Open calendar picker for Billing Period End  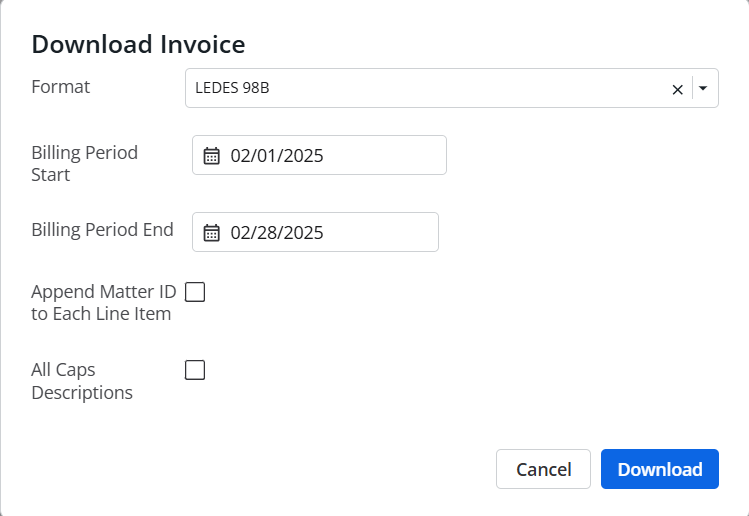(x=212, y=233)
